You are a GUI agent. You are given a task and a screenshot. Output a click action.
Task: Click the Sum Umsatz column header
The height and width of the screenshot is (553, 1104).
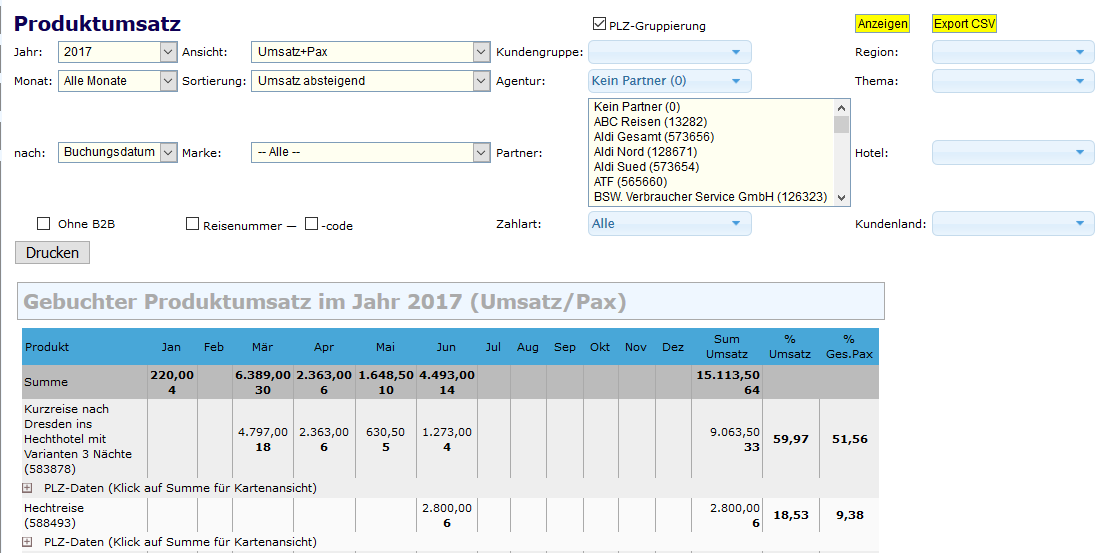pyautogui.click(x=726, y=347)
